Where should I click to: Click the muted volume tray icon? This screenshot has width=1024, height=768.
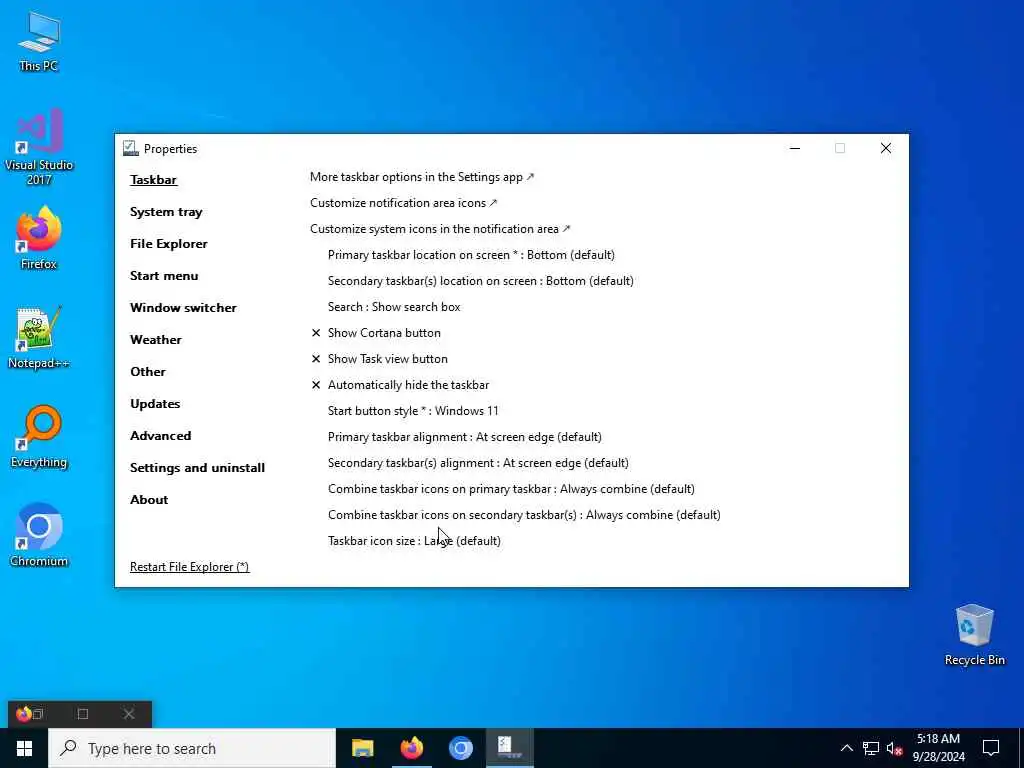pyautogui.click(x=894, y=748)
